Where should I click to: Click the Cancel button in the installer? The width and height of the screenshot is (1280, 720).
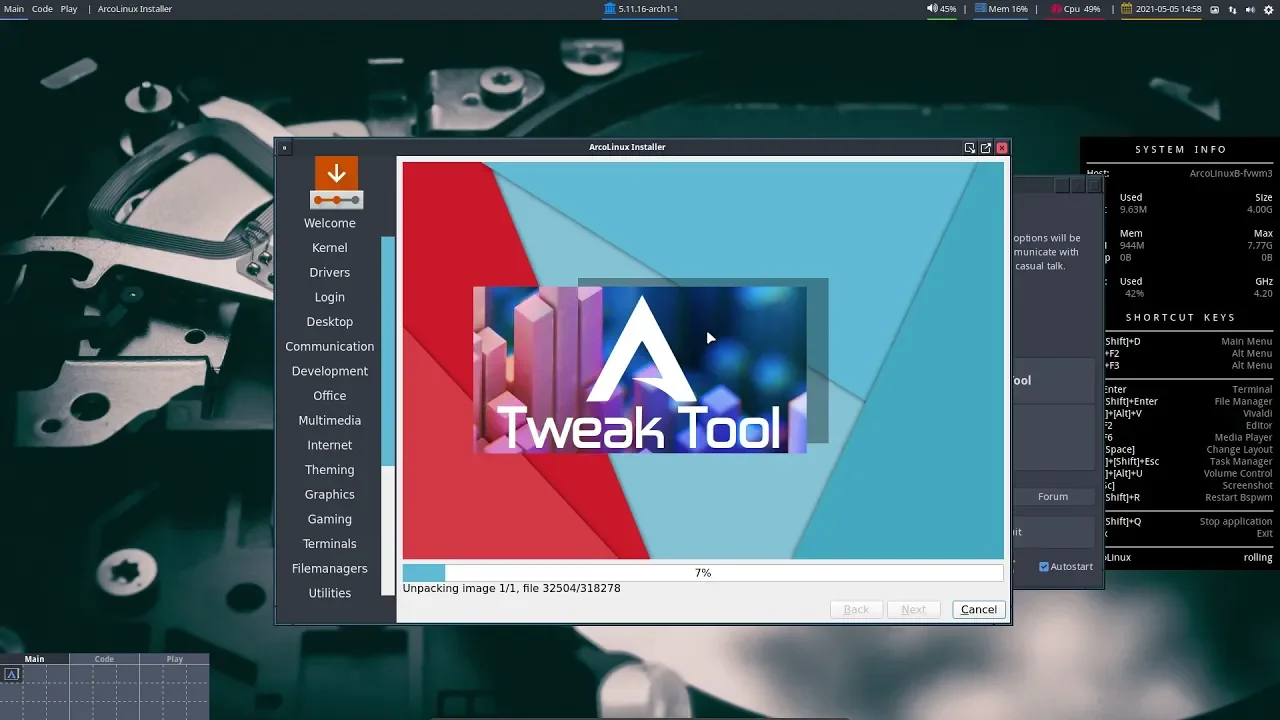click(978, 609)
